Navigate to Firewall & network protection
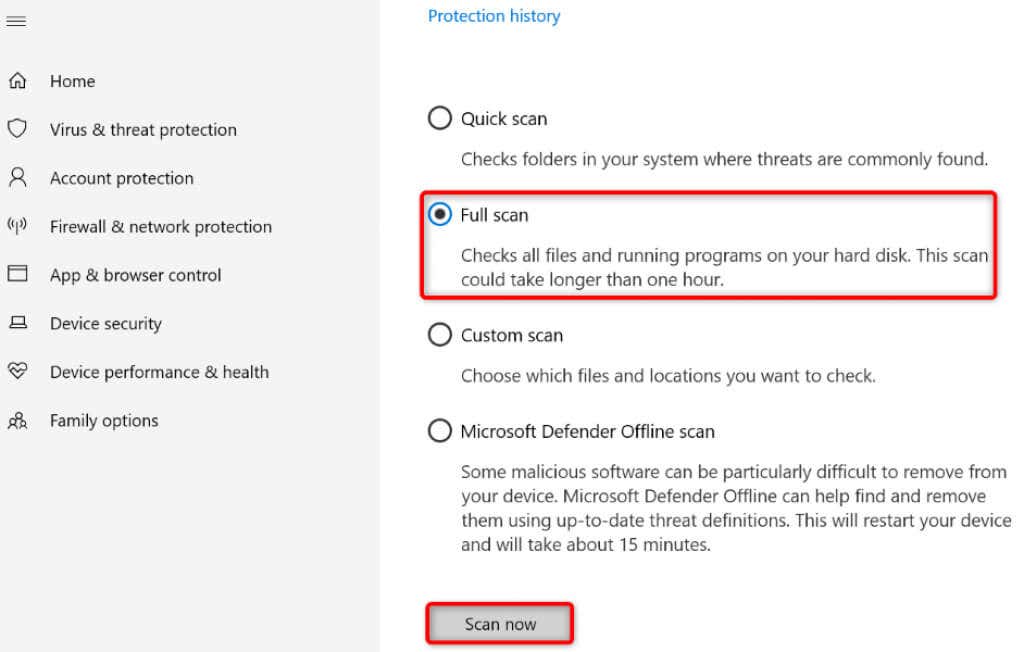This screenshot has height=652, width=1024. point(160,227)
